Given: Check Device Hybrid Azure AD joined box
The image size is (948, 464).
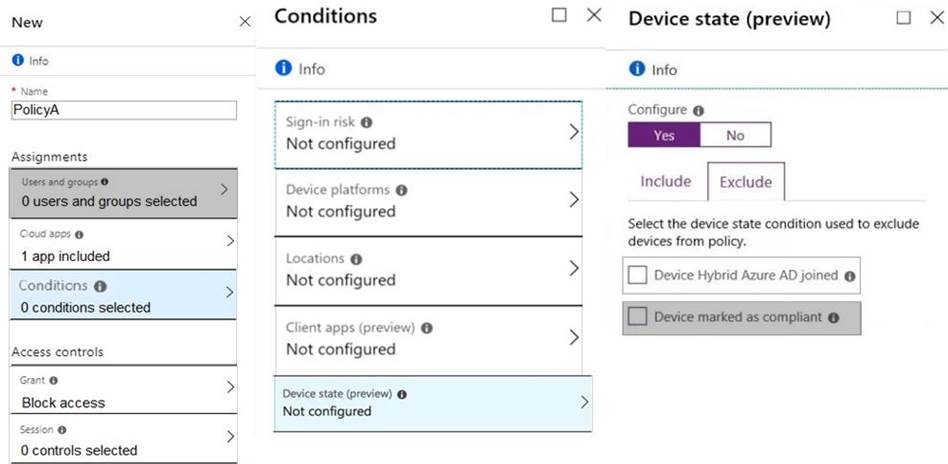Looking at the screenshot, I should pyautogui.click(x=637, y=275).
